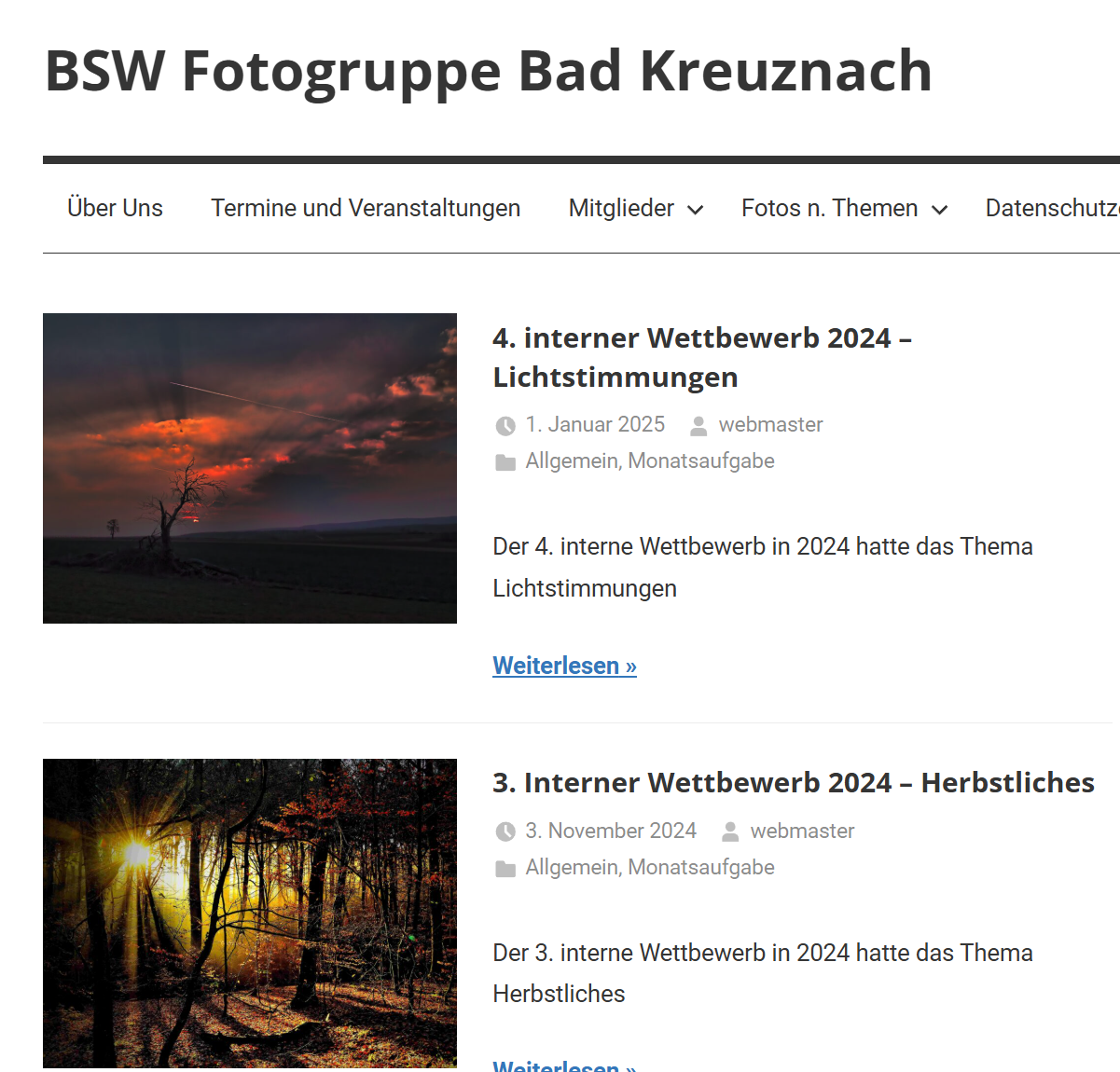Open the Datenschutz menu item
The image size is (1120, 1072).
click(x=1052, y=208)
